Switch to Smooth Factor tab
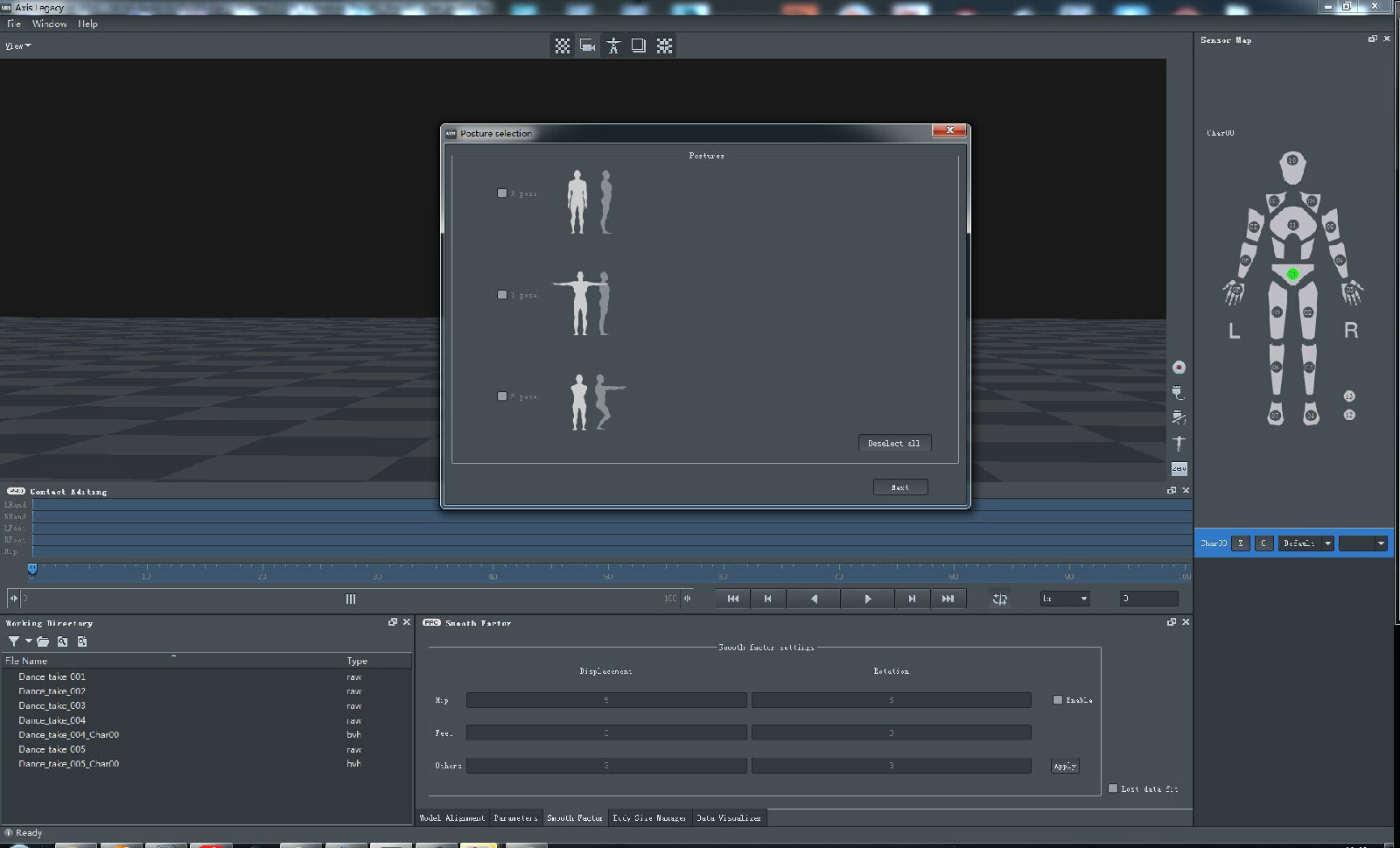Viewport: 1400px width, 848px height. [x=575, y=817]
